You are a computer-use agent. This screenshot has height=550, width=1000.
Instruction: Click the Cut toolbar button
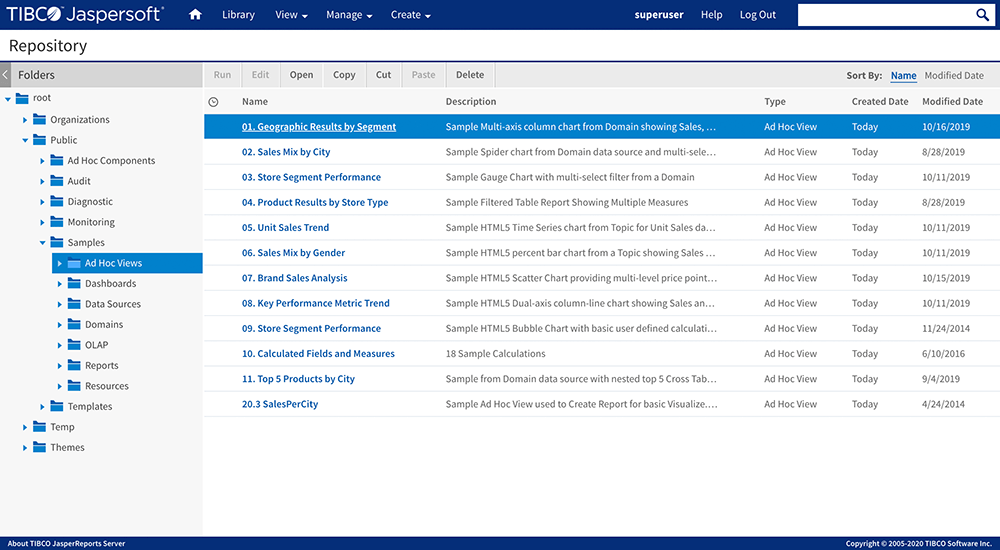click(383, 75)
